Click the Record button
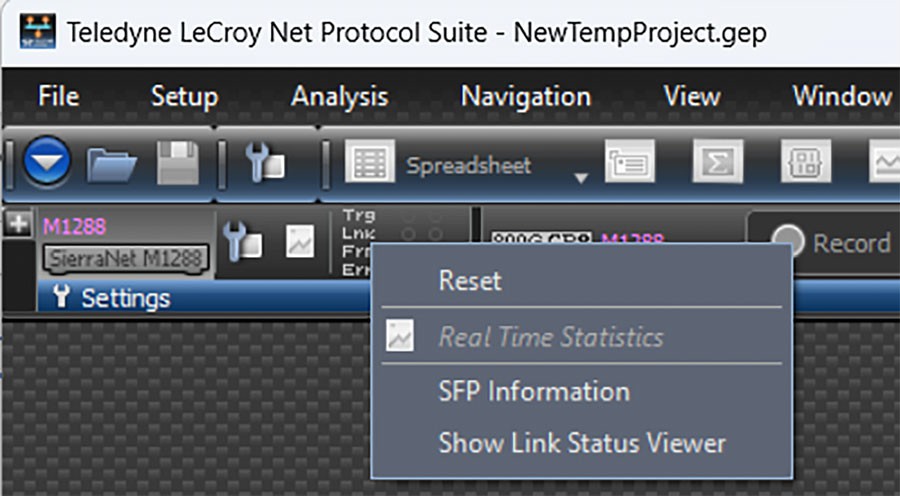The height and width of the screenshot is (496, 900). 830,242
